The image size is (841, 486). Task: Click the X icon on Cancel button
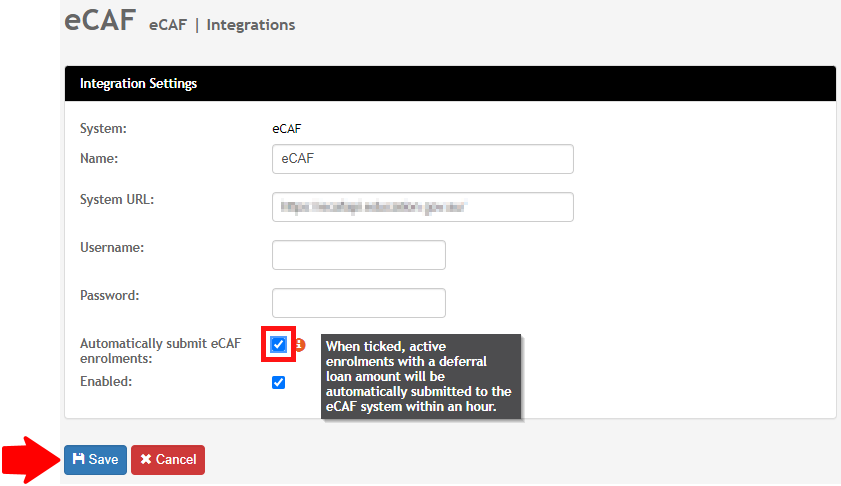(x=146, y=459)
